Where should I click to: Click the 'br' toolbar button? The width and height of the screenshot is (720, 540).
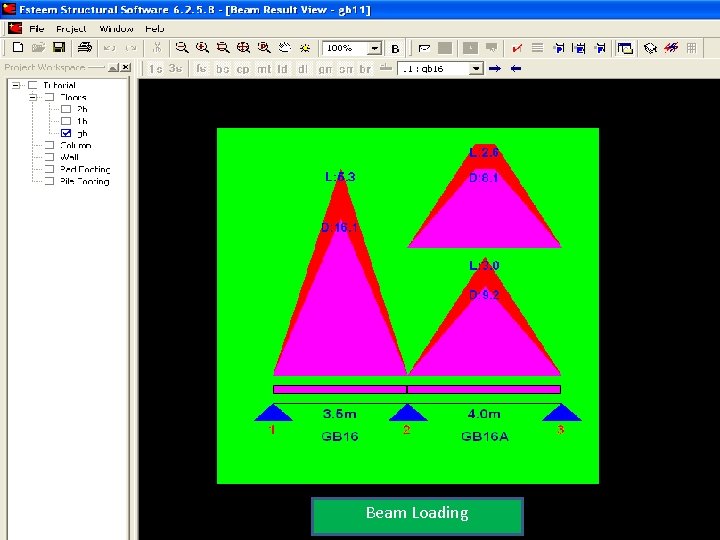[x=365, y=69]
